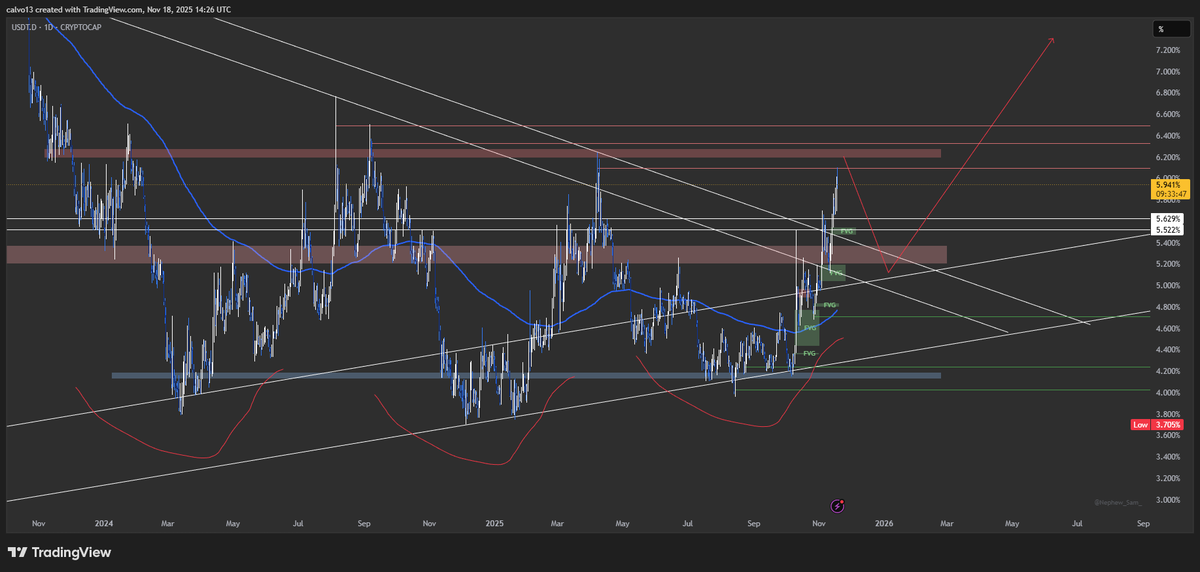Image resolution: width=1200 pixels, height=572 pixels.
Task: Click the 6.200% price axis label
Action: pyautogui.click(x=1167, y=157)
